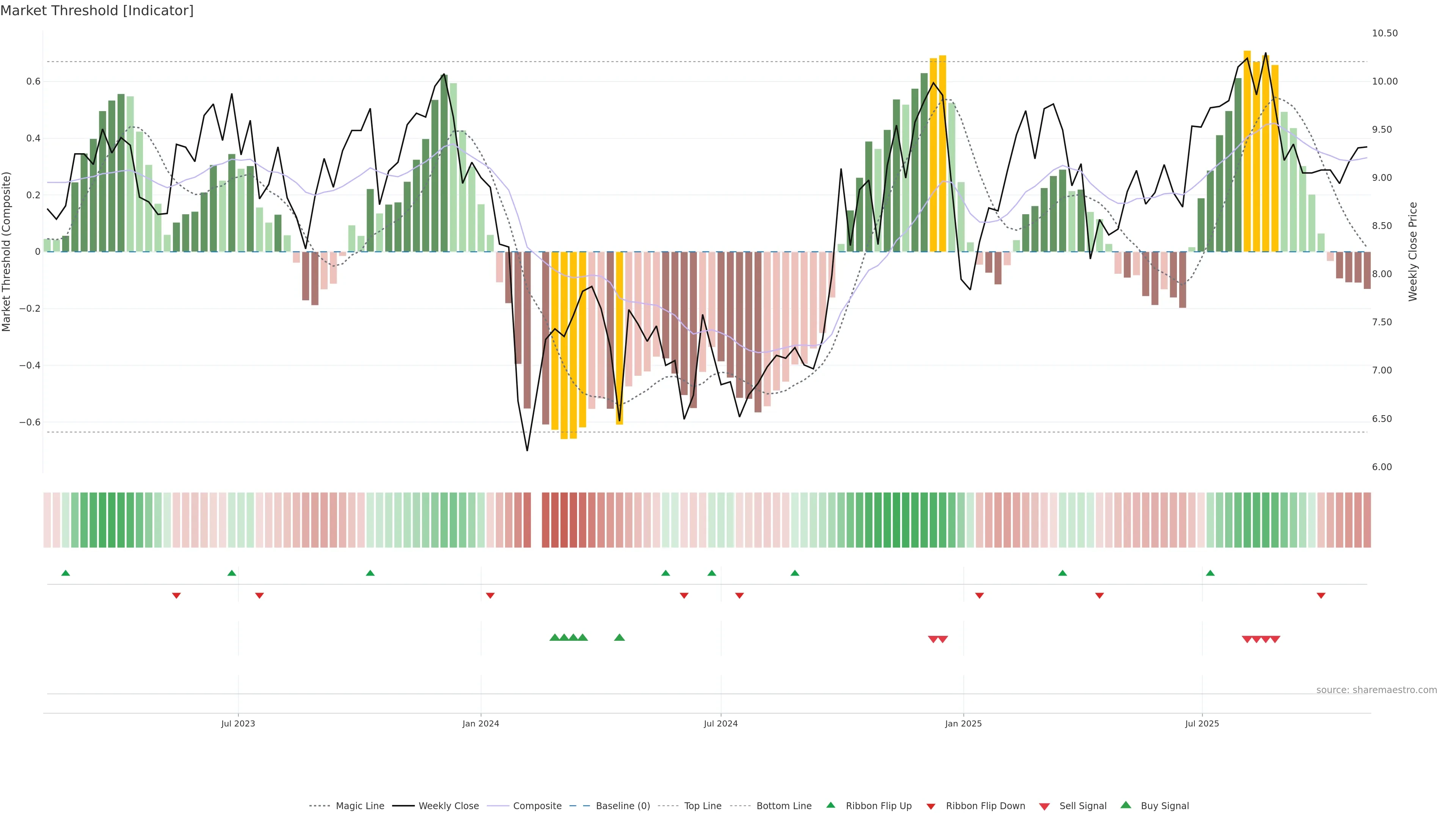This screenshot has height=819, width=1456.
Task: Click the Jan 2025 x-axis label
Action: coord(963,723)
